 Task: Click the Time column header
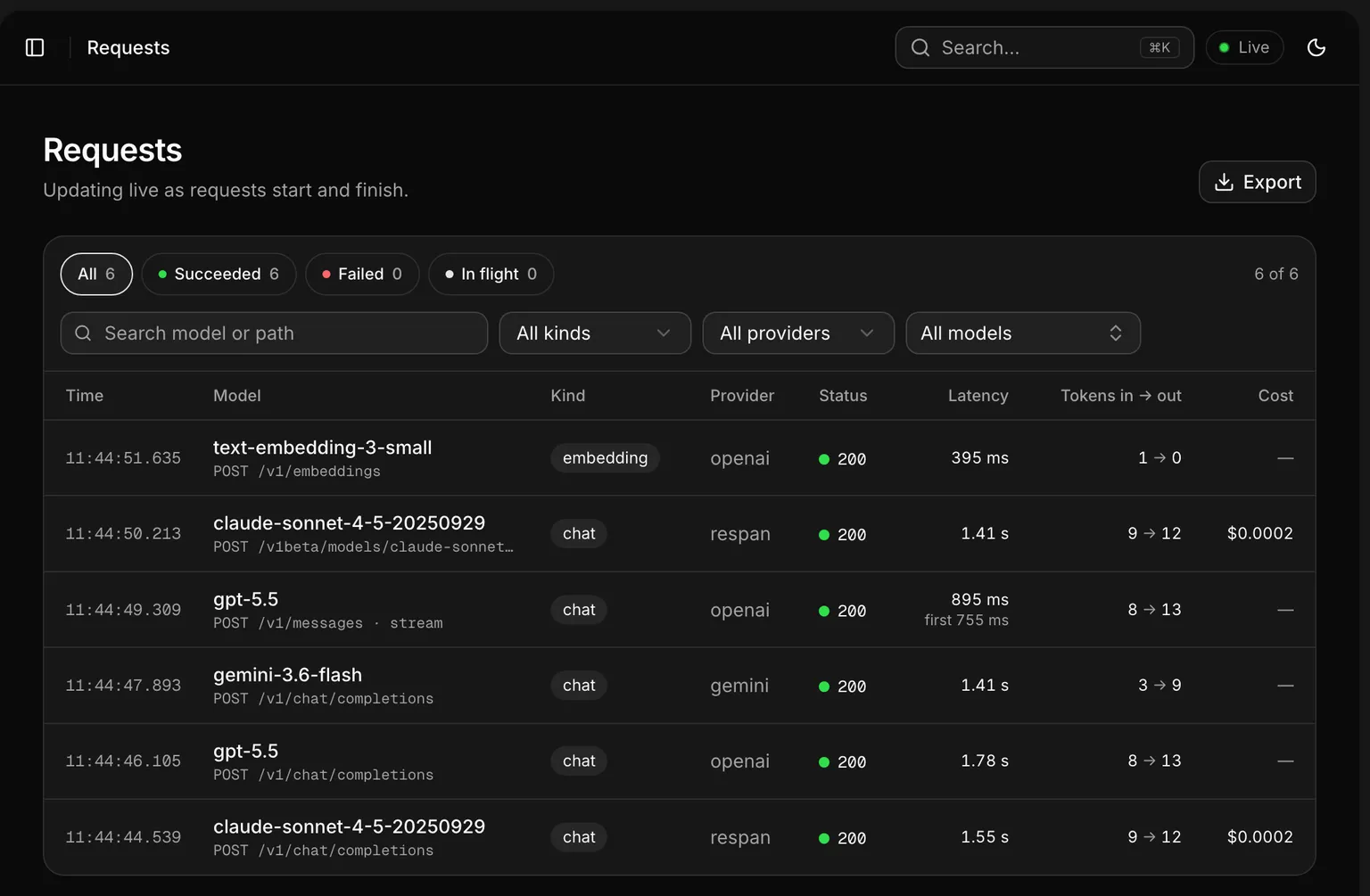click(x=85, y=396)
